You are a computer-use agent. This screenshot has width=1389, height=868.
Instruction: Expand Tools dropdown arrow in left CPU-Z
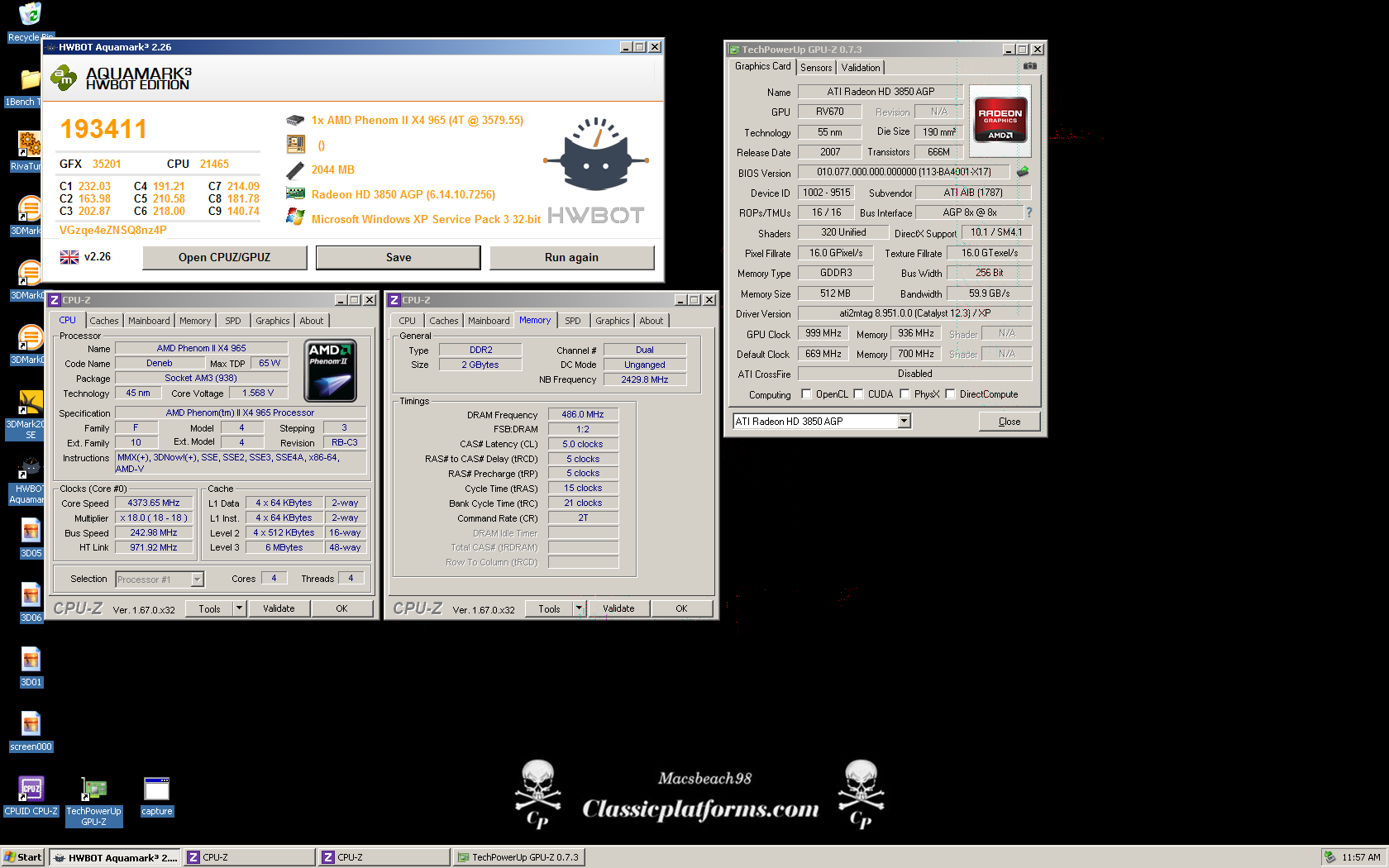click(239, 608)
